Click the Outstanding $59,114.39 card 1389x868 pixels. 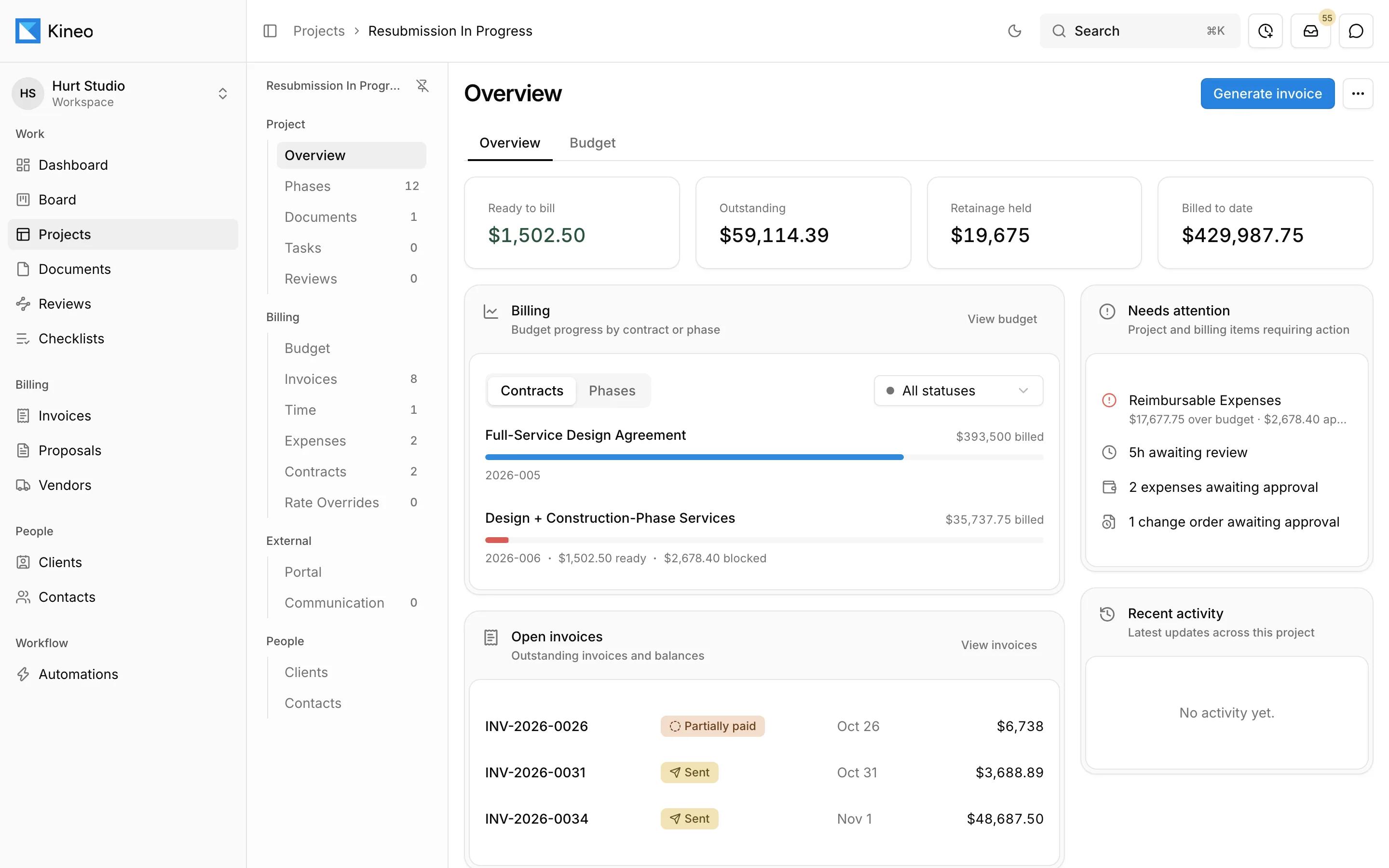tap(803, 223)
